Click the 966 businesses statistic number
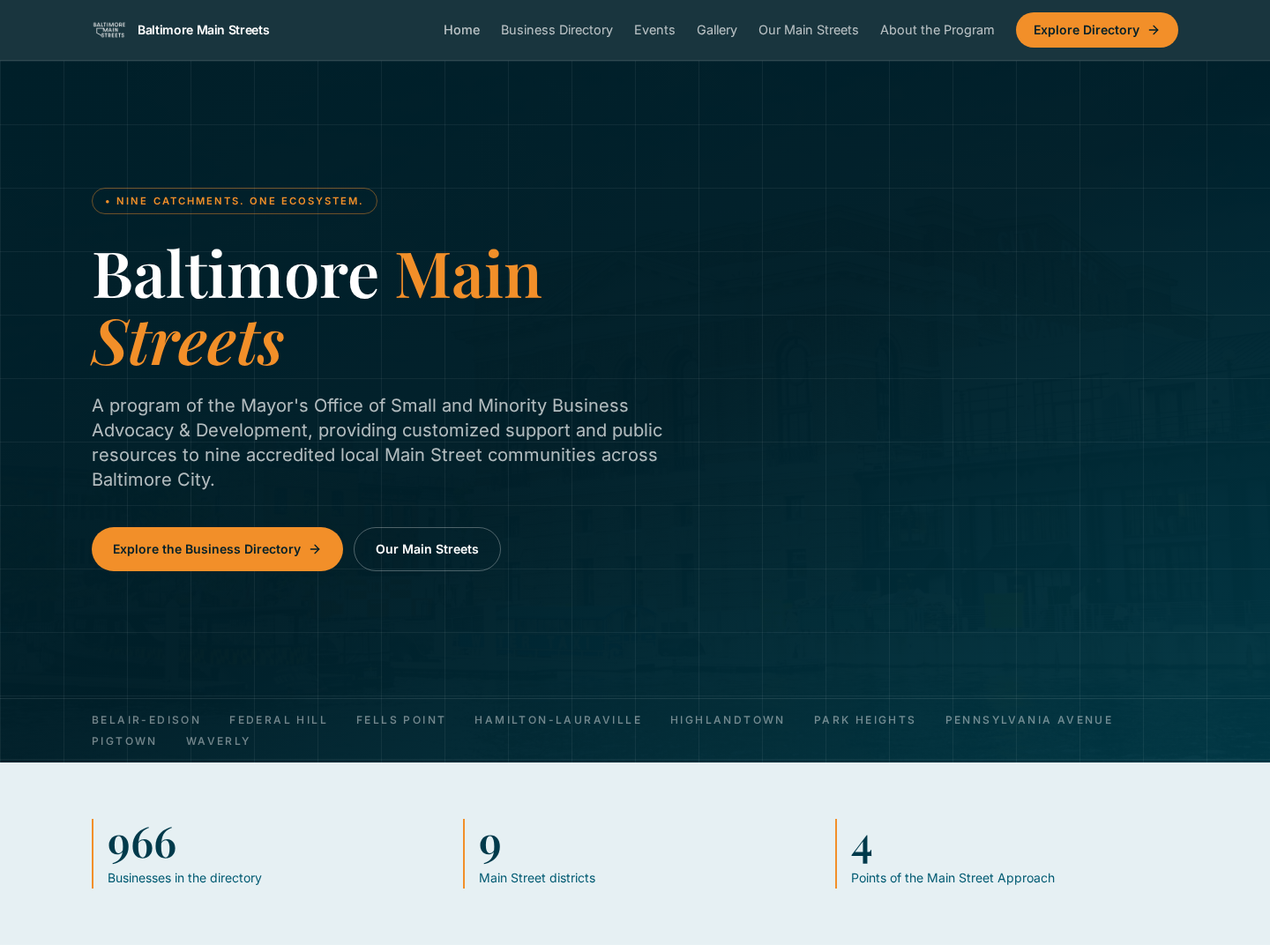Image resolution: width=1270 pixels, height=952 pixels. (x=142, y=844)
